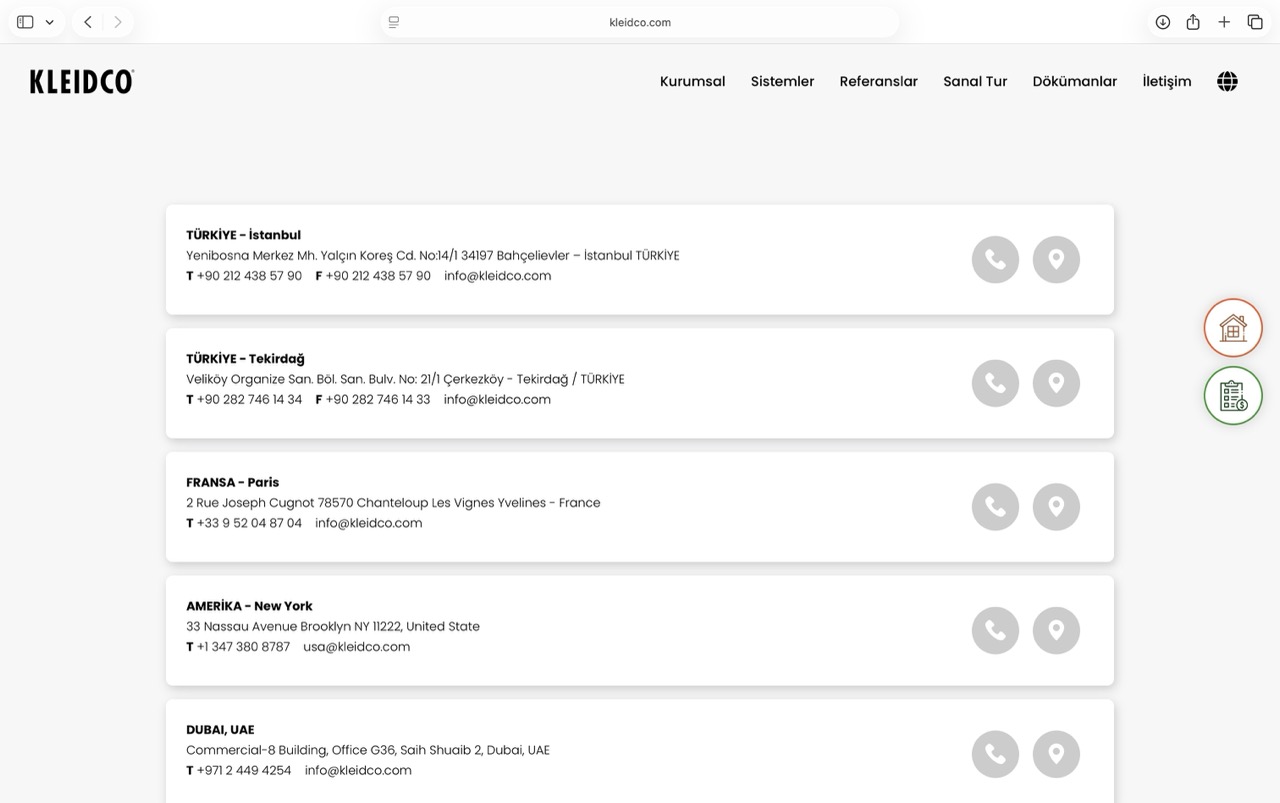Click the green quote clipboard floating icon
This screenshot has width=1280, height=803.
1233,396
